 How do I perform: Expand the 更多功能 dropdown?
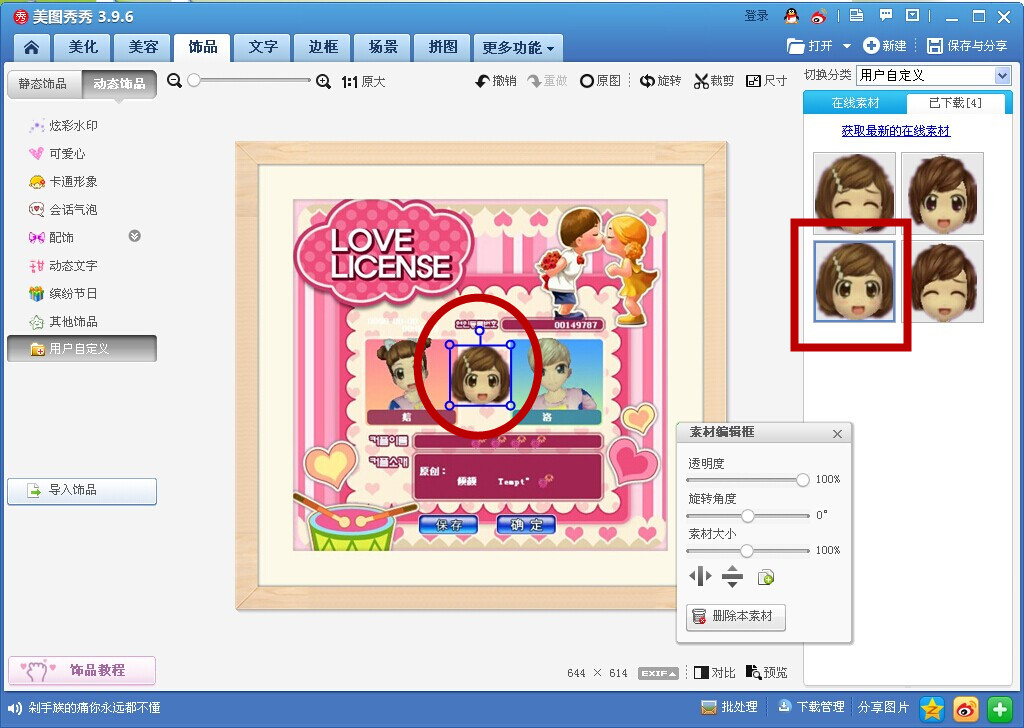pyautogui.click(x=518, y=48)
